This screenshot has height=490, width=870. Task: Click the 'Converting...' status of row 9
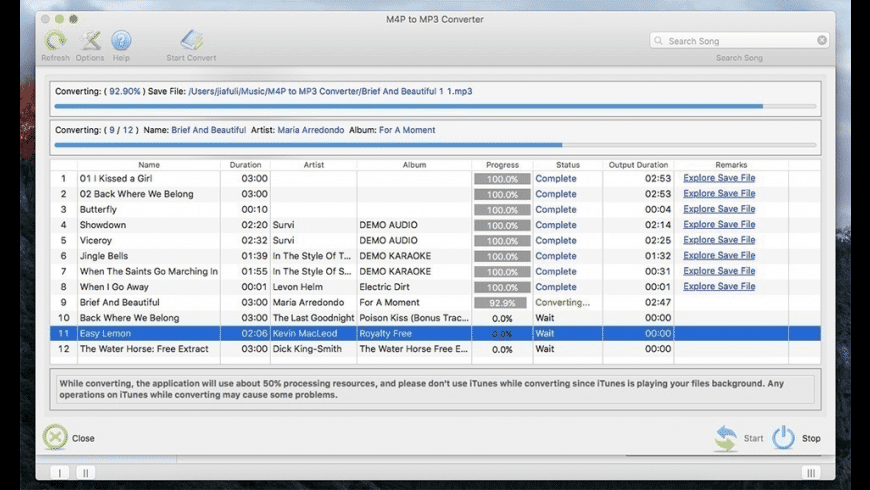(x=562, y=302)
